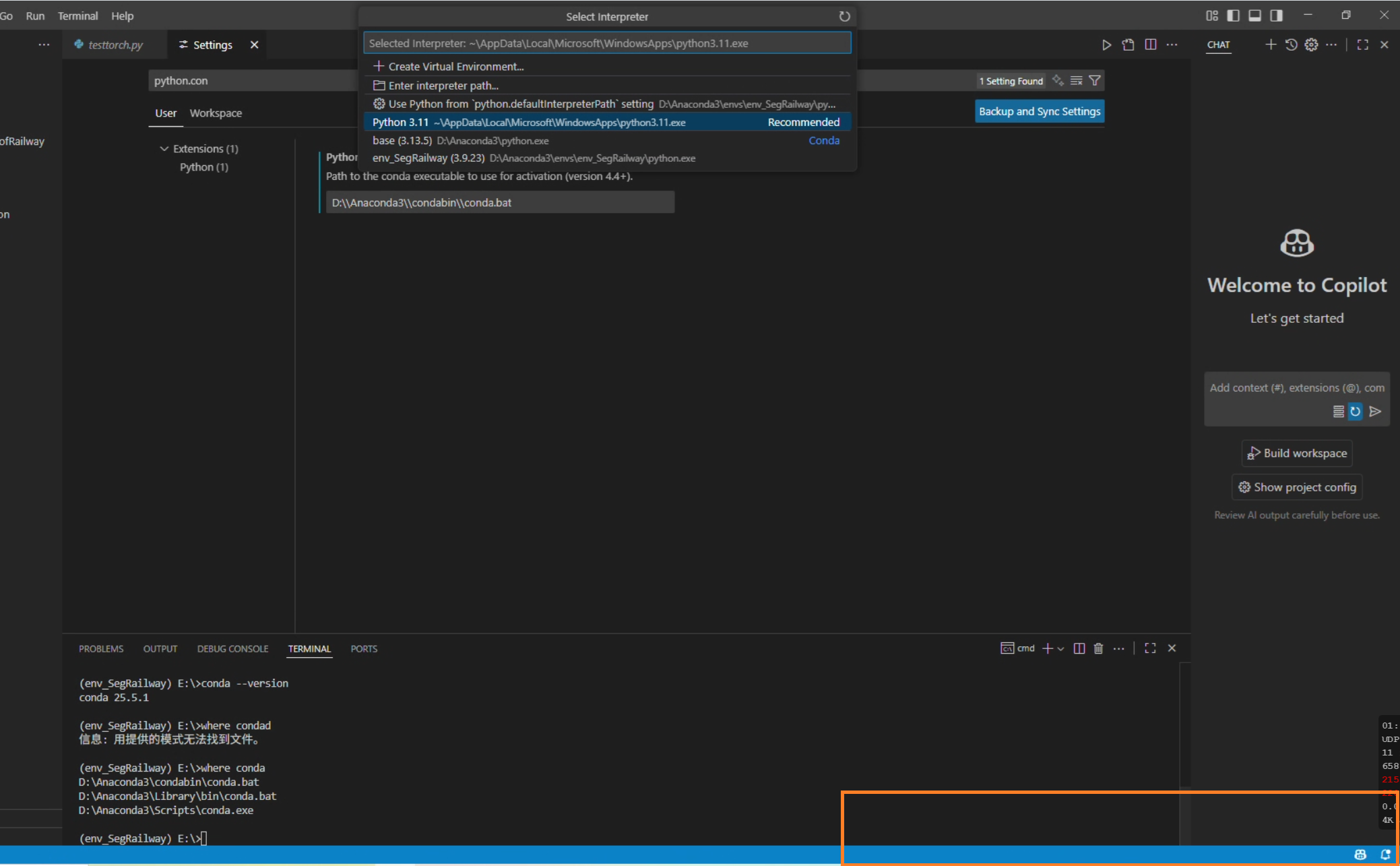
Task: Click Build workspace button
Action: (x=1297, y=454)
